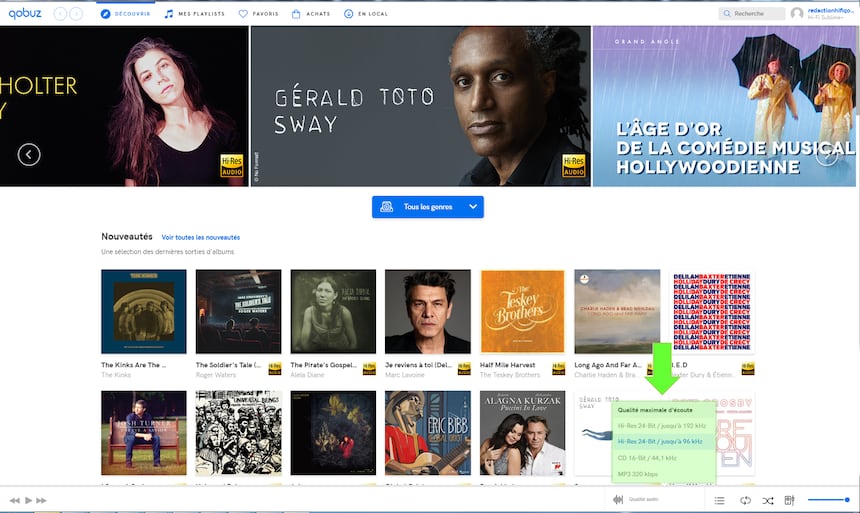The height and width of the screenshot is (513, 860).
Task: Open Long Ago And Far Away album cover
Action: click(x=617, y=311)
